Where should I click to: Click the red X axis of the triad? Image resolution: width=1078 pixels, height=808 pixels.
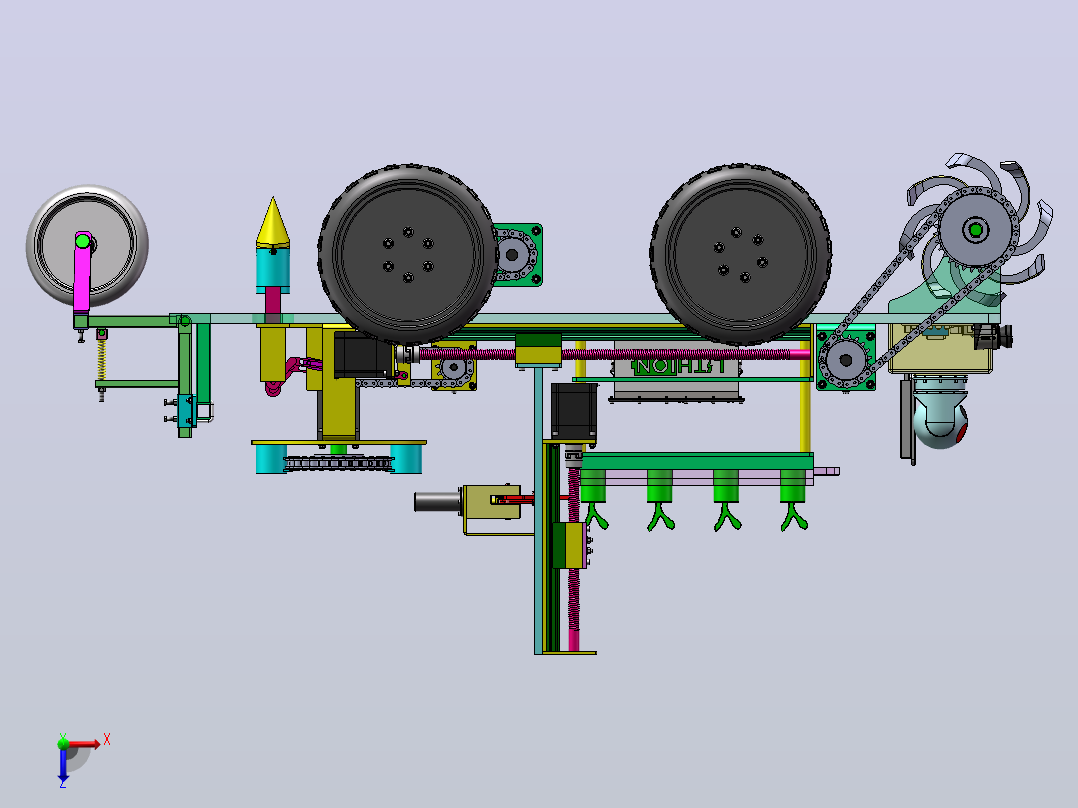[x=84, y=743]
